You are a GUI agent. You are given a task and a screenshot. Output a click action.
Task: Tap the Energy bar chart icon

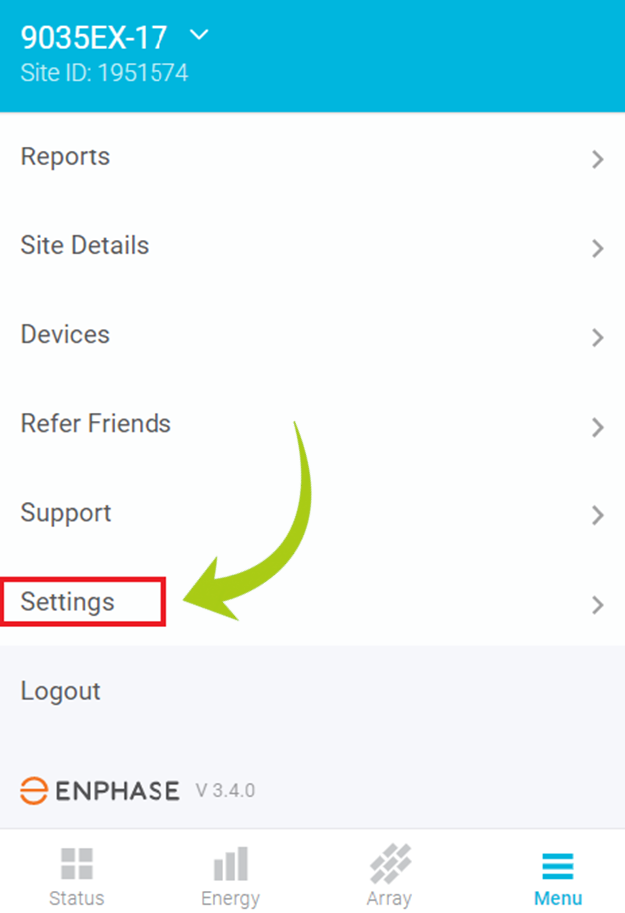point(230,865)
